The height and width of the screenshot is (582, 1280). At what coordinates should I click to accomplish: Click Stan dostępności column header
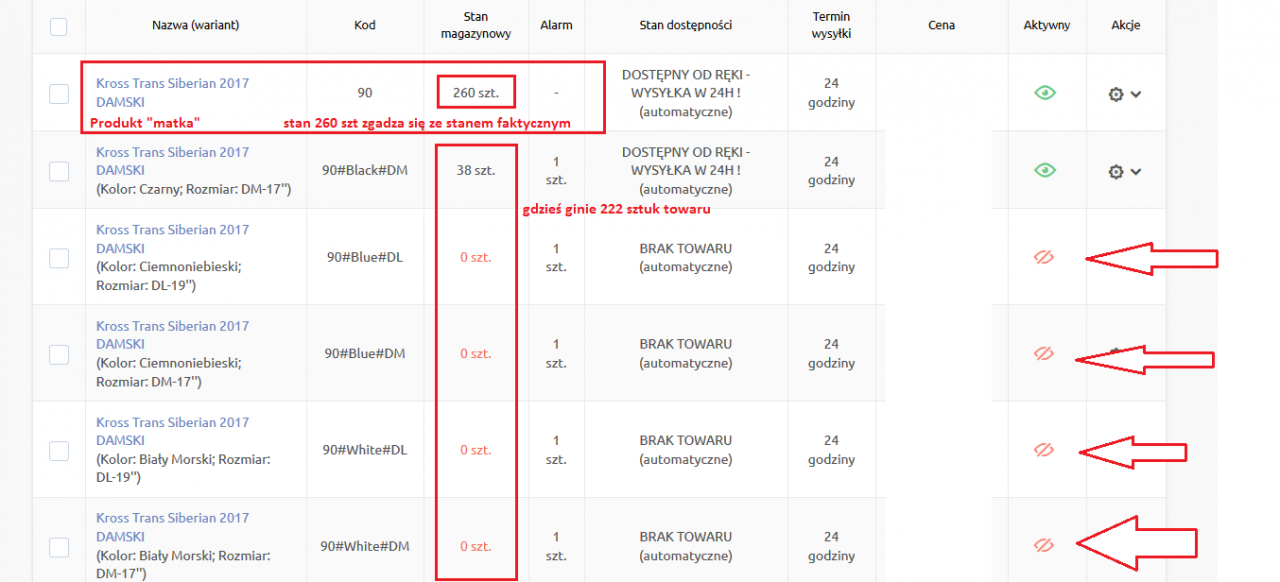click(686, 25)
